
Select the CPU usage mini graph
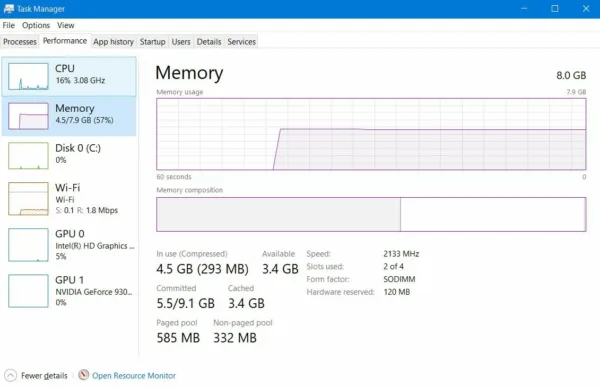pyautogui.click(x=28, y=77)
